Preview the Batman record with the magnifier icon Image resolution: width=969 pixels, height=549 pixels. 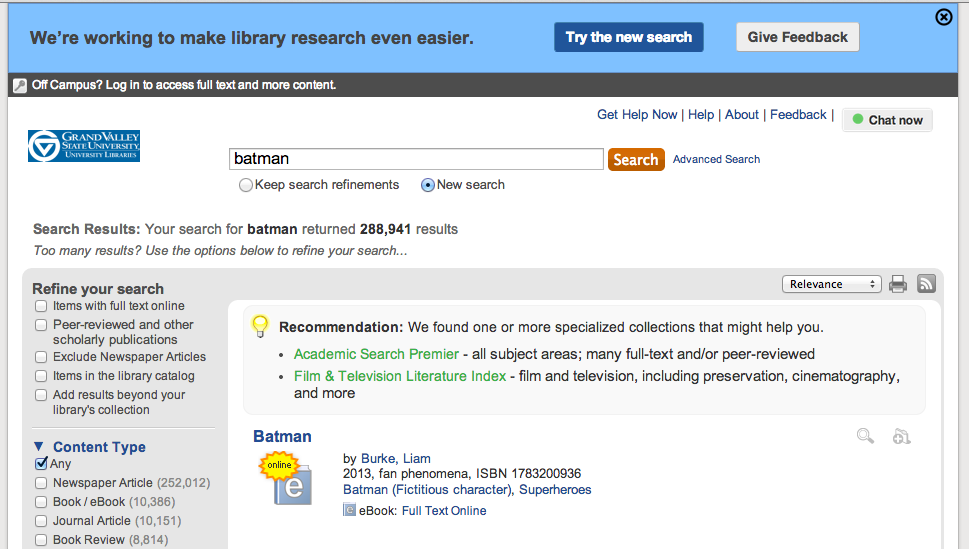click(865, 436)
